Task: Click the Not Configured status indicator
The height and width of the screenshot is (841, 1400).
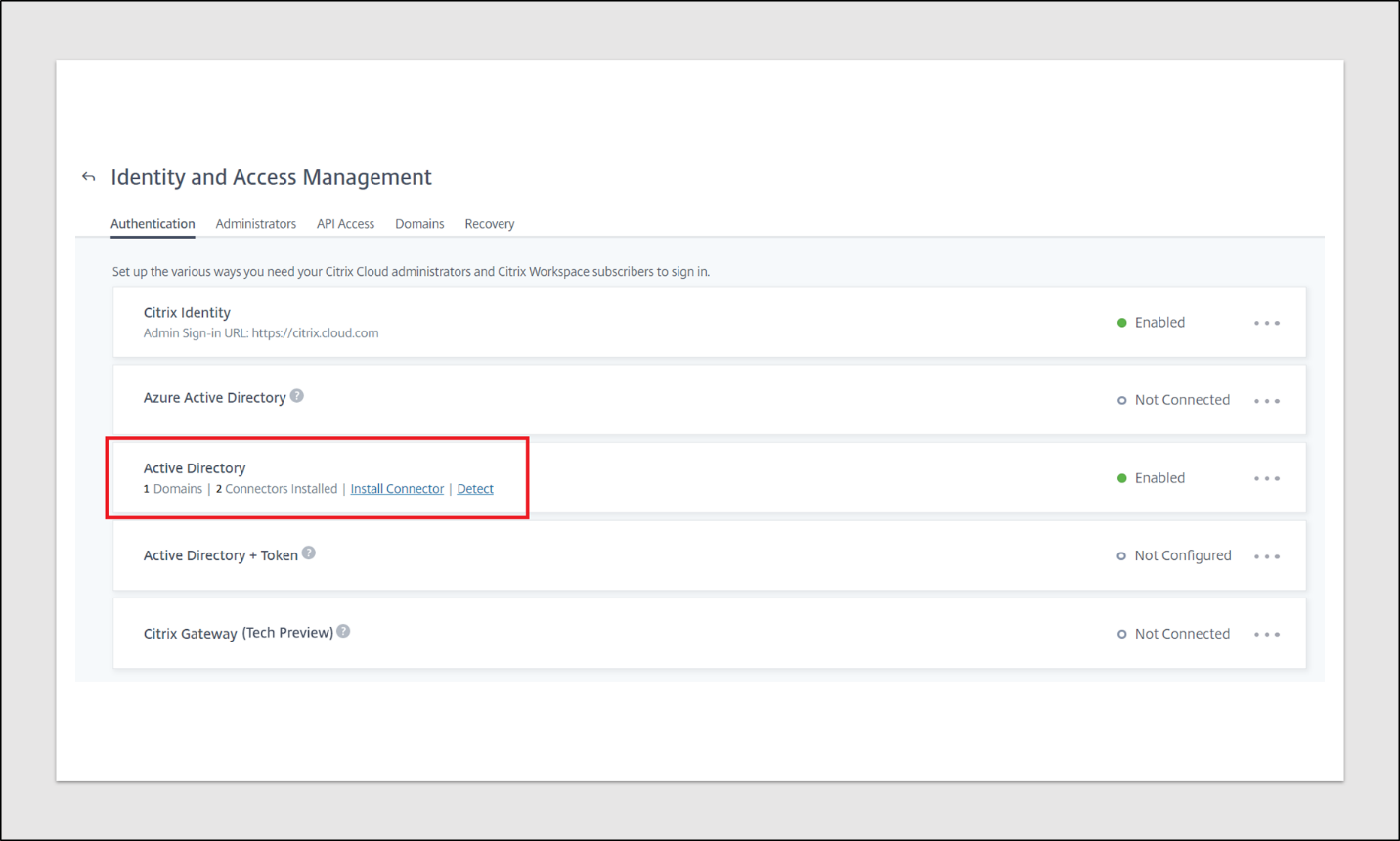Action: (x=1174, y=555)
